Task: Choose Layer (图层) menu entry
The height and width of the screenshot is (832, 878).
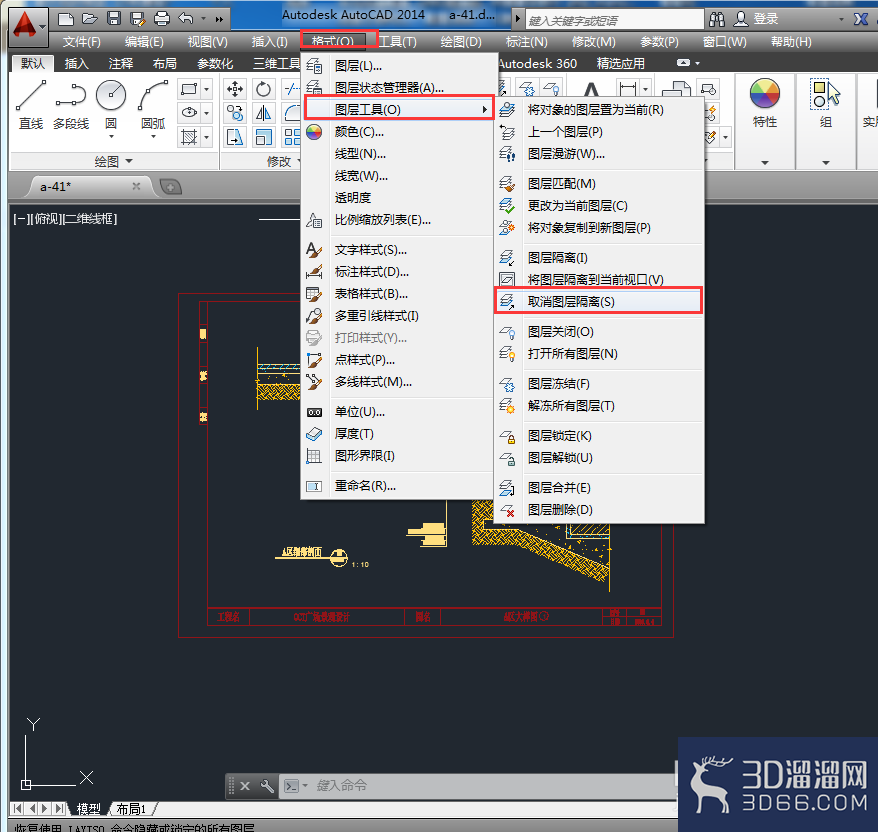Action: point(399,66)
